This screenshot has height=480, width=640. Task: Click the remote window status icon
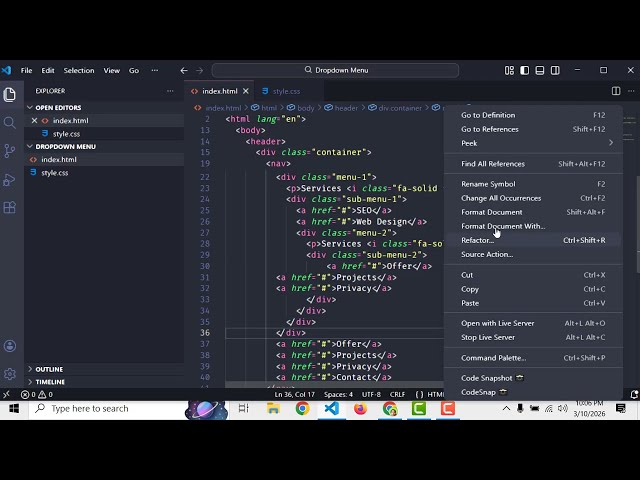click(x=6, y=394)
